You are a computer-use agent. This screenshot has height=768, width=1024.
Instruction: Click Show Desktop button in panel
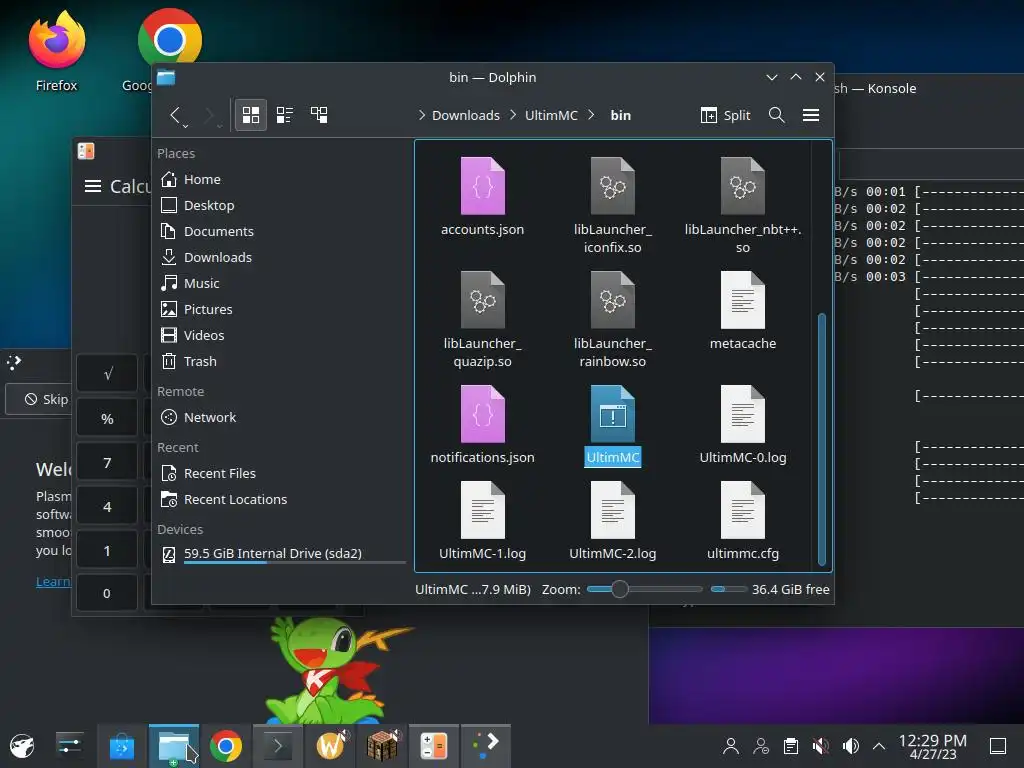[x=998, y=746]
